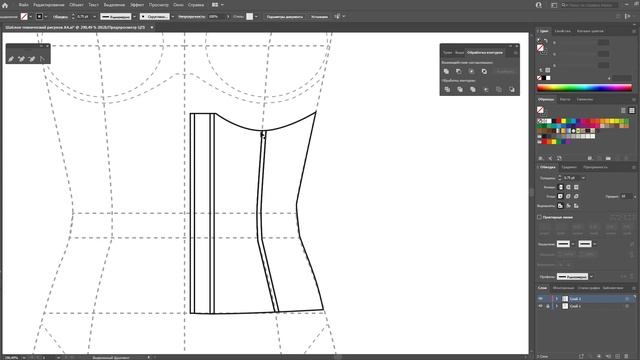Screen dimensions: 640x360
Task: Open fill color dropdown in control bar
Action: click(31, 17)
